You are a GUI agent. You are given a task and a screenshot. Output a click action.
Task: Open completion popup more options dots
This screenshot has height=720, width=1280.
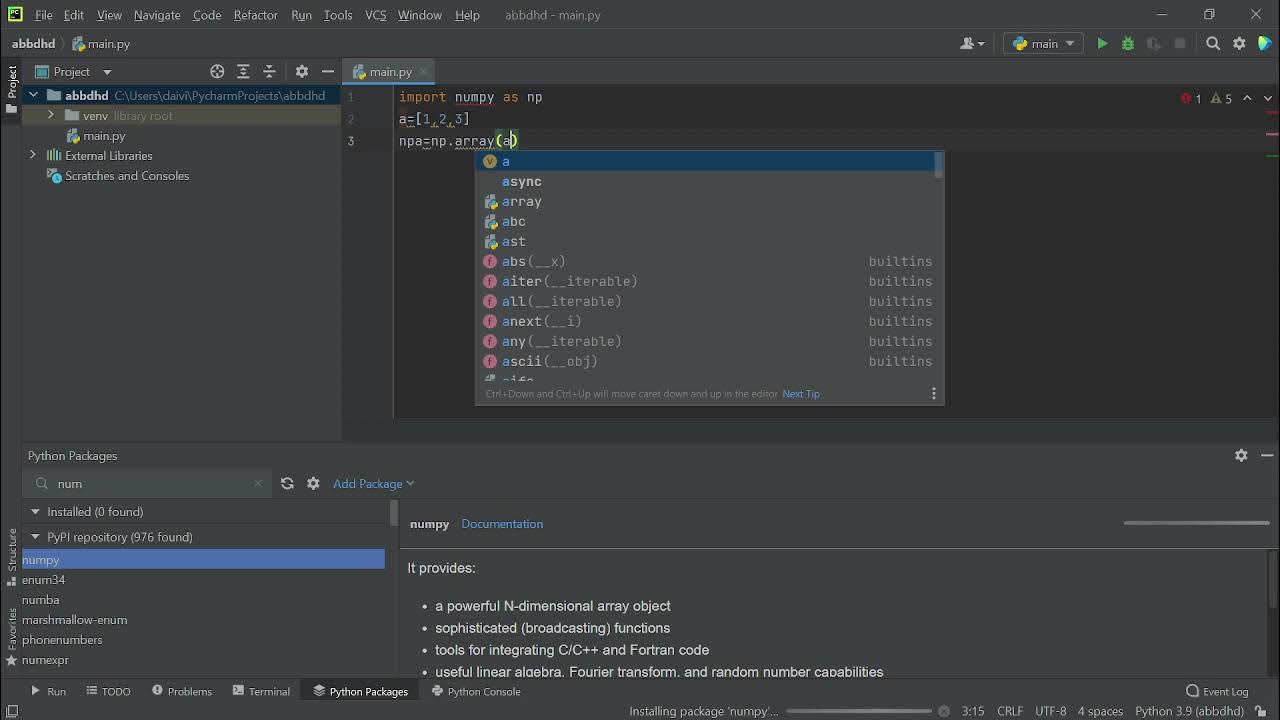tap(934, 394)
